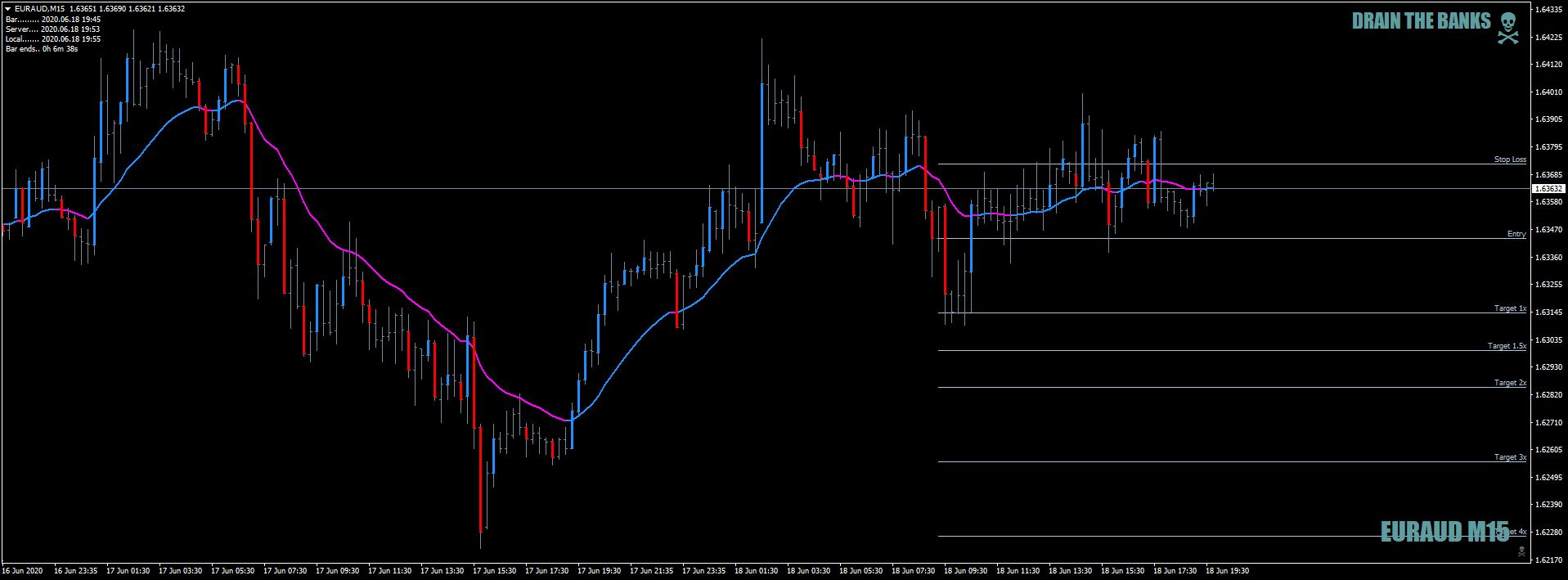This screenshot has height=580, width=1568.
Task: Click price axis value 1.64225
Action: [x=1550, y=38]
